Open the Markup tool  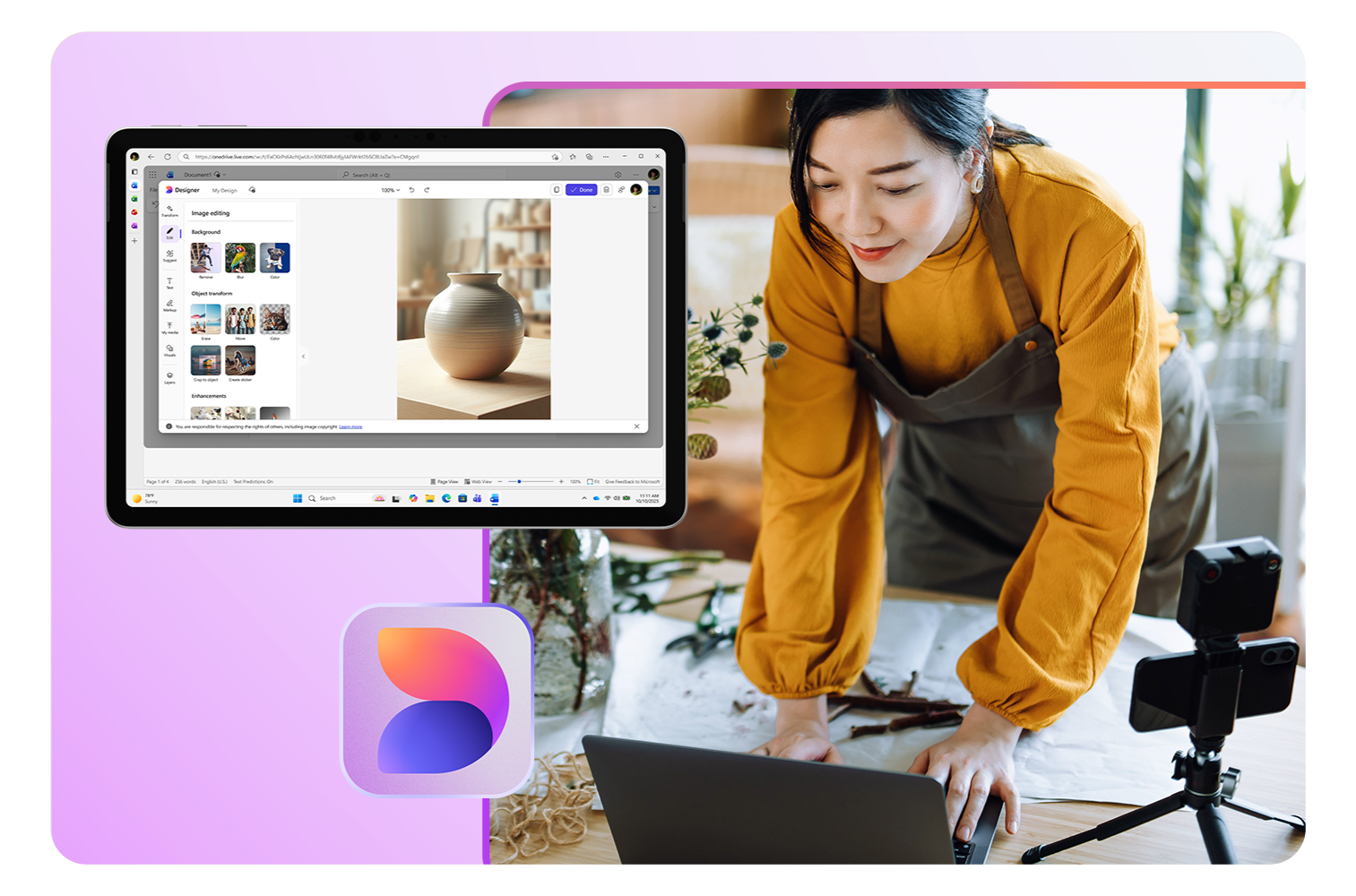tap(169, 305)
